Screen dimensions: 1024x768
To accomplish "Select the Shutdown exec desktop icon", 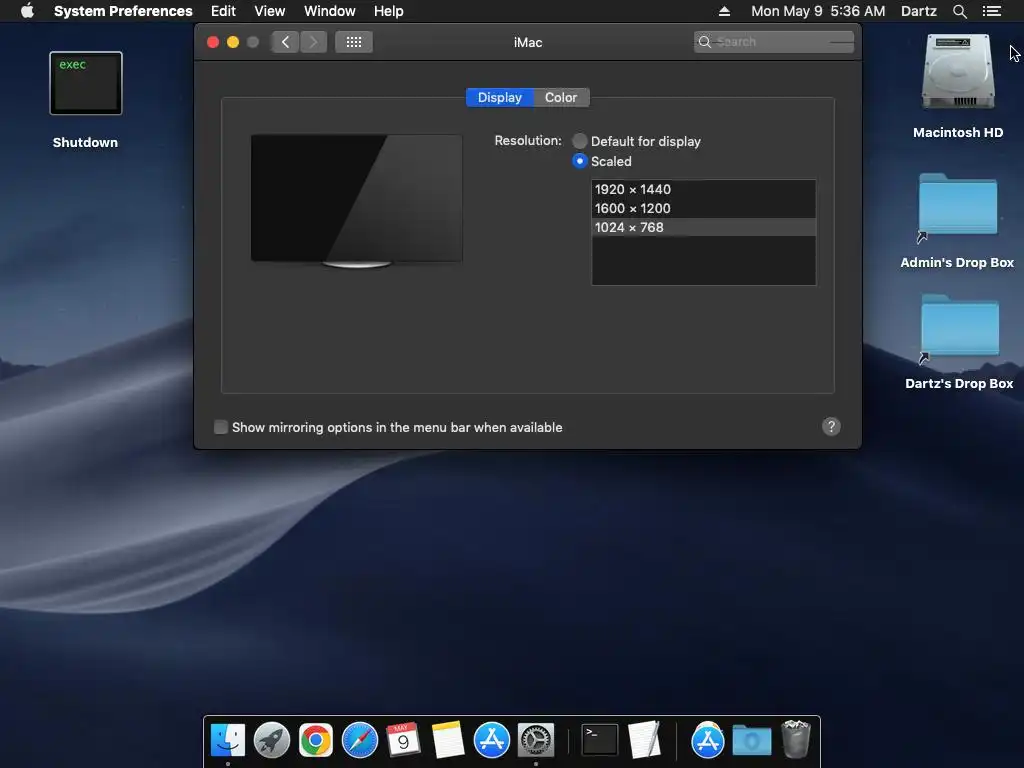I will (86, 84).
